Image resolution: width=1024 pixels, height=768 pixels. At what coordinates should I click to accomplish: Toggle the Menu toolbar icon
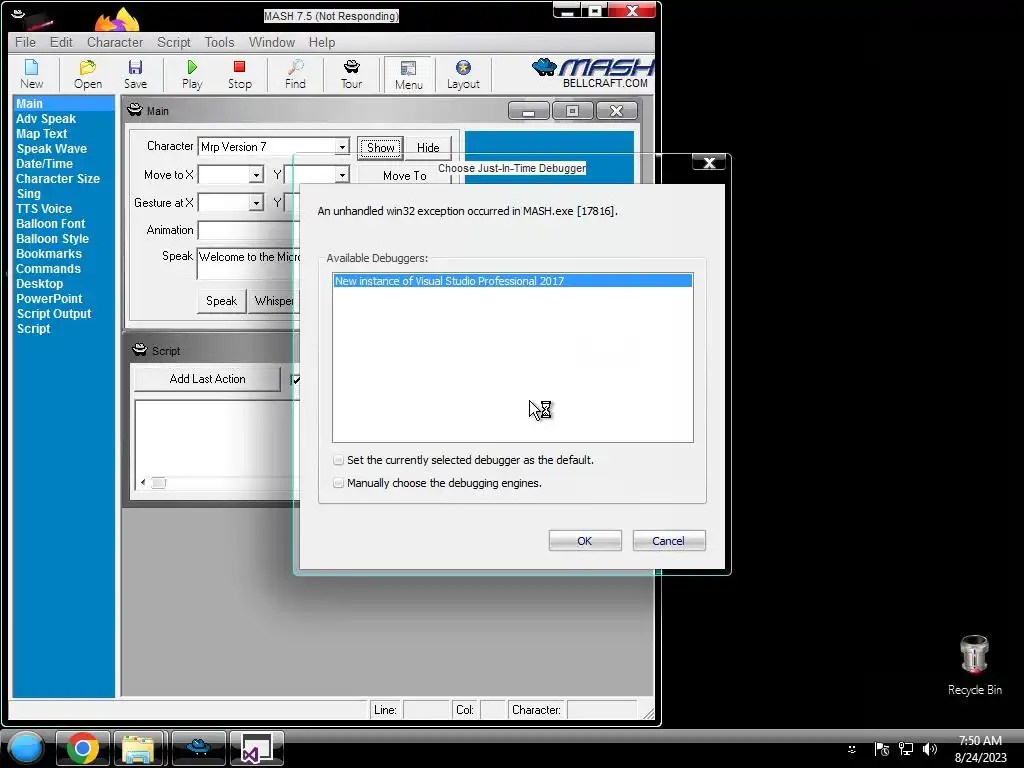408,74
